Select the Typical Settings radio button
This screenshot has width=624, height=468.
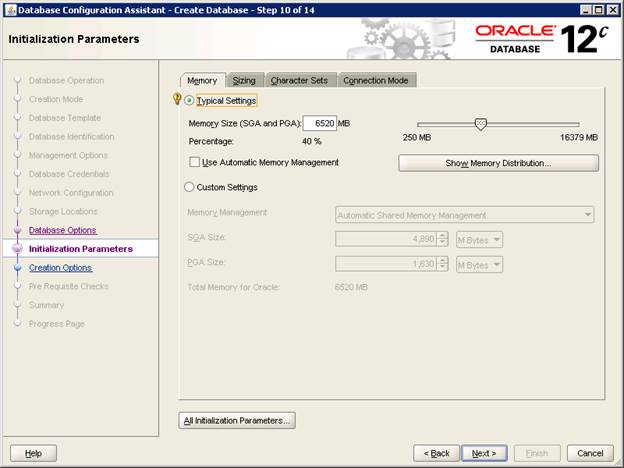pyautogui.click(x=189, y=100)
